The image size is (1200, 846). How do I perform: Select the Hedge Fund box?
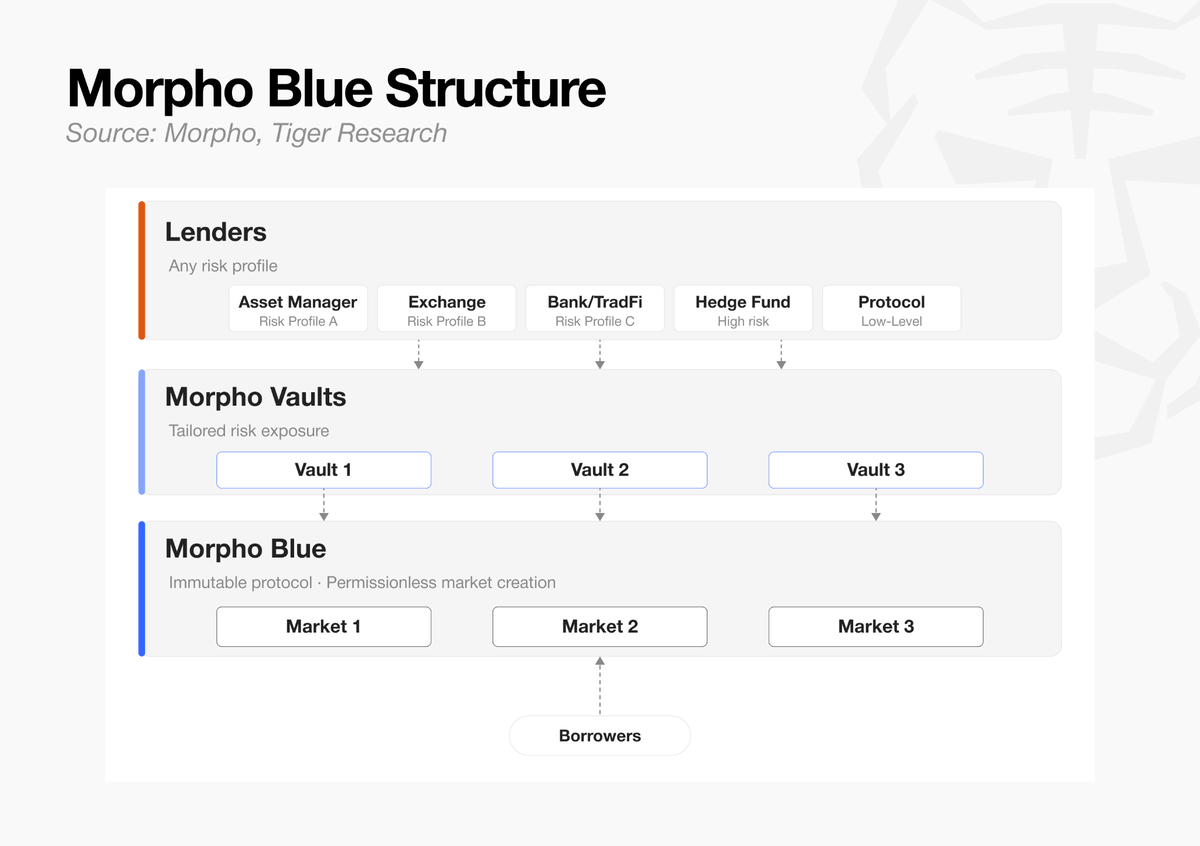(x=743, y=309)
